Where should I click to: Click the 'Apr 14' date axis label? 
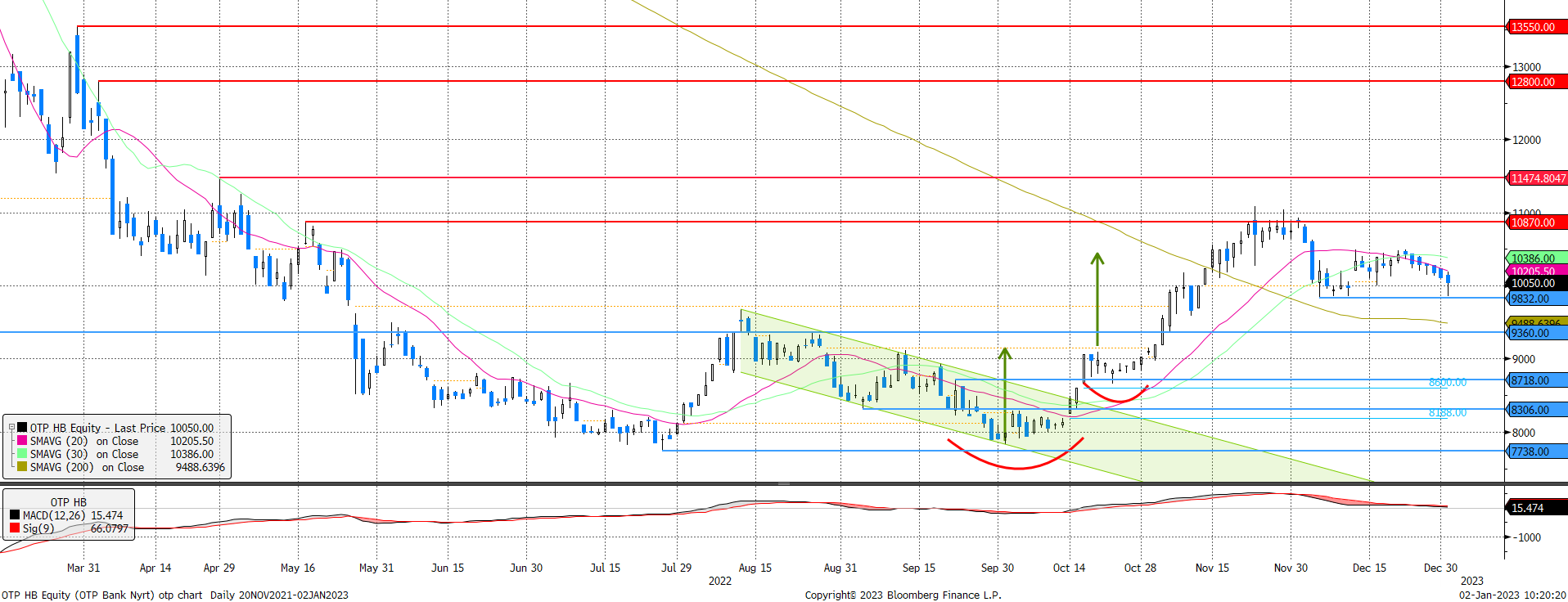(155, 568)
